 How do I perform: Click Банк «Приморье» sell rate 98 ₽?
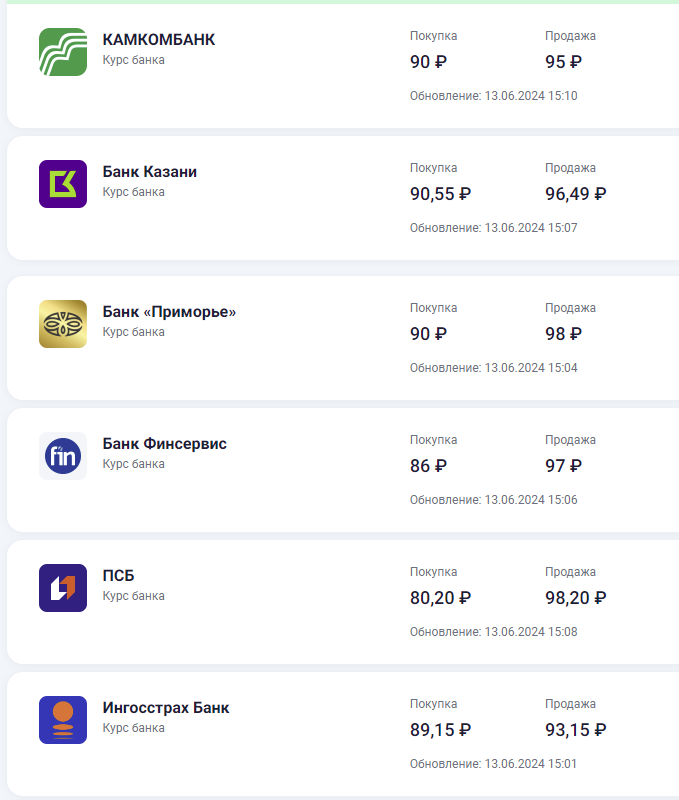[x=563, y=334]
